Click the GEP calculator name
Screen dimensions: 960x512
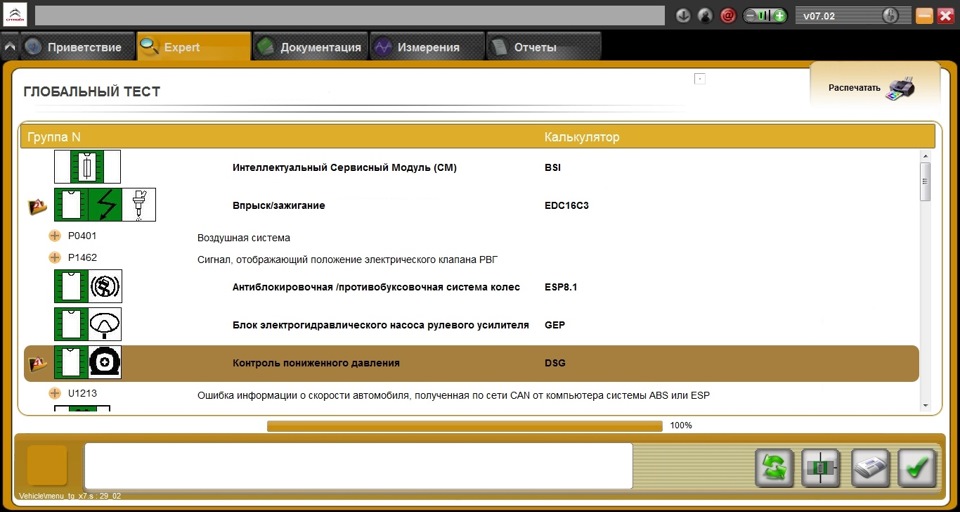[x=555, y=325]
